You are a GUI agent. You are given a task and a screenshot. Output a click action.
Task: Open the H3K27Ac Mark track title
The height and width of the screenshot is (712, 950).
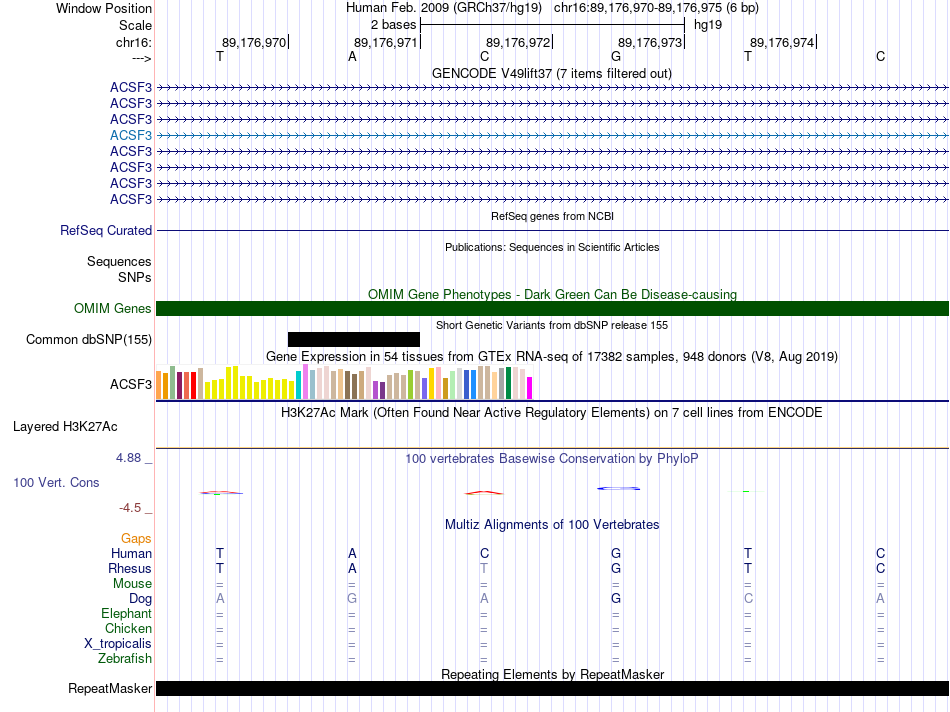552,413
